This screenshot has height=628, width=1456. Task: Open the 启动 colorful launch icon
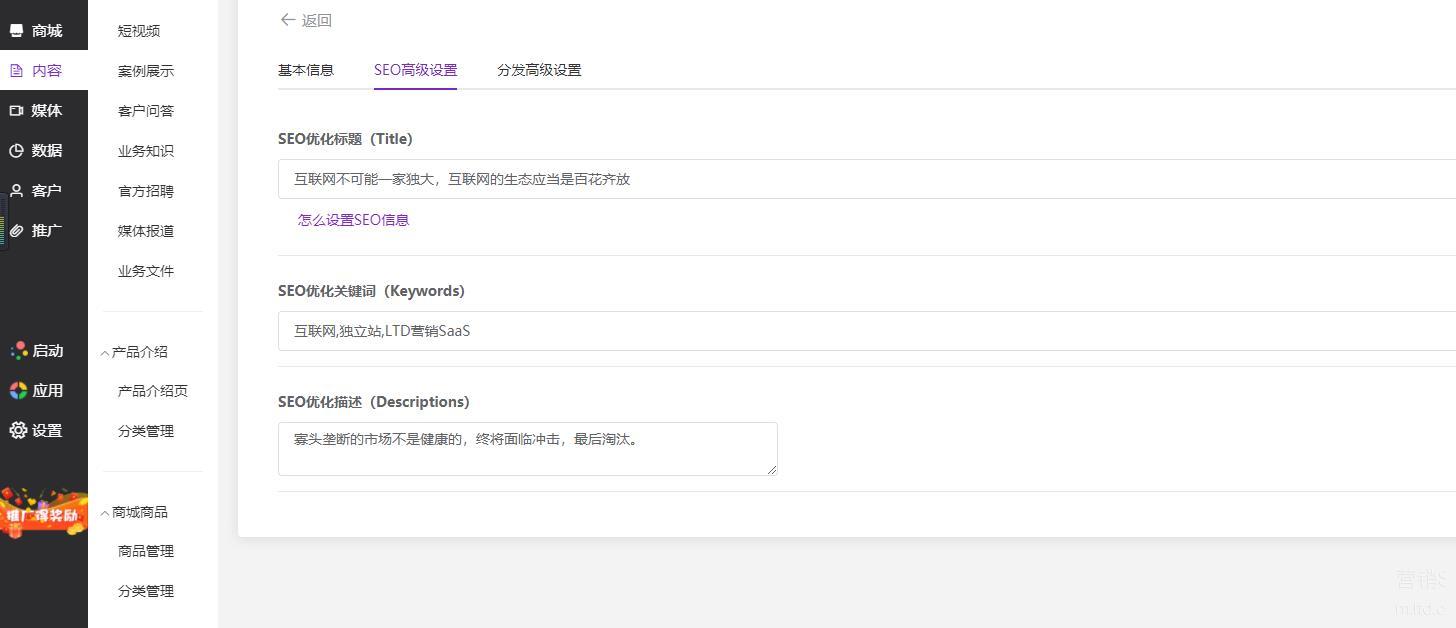[x=18, y=351]
